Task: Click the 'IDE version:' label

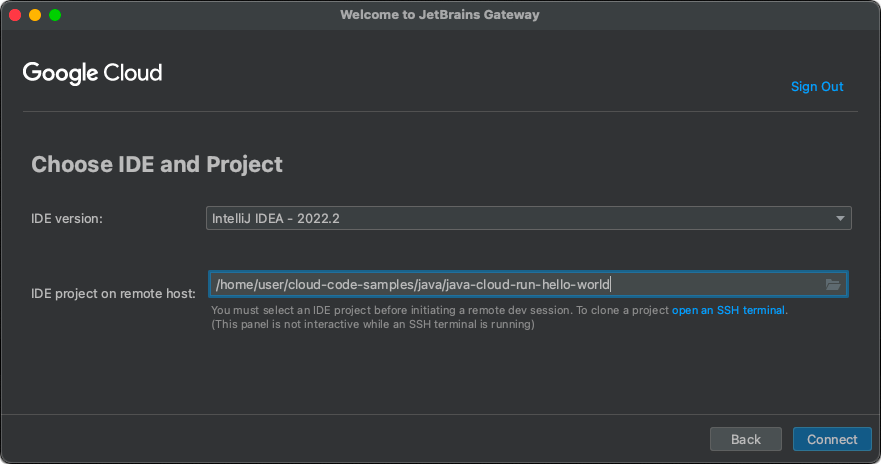Action: click(x=67, y=218)
